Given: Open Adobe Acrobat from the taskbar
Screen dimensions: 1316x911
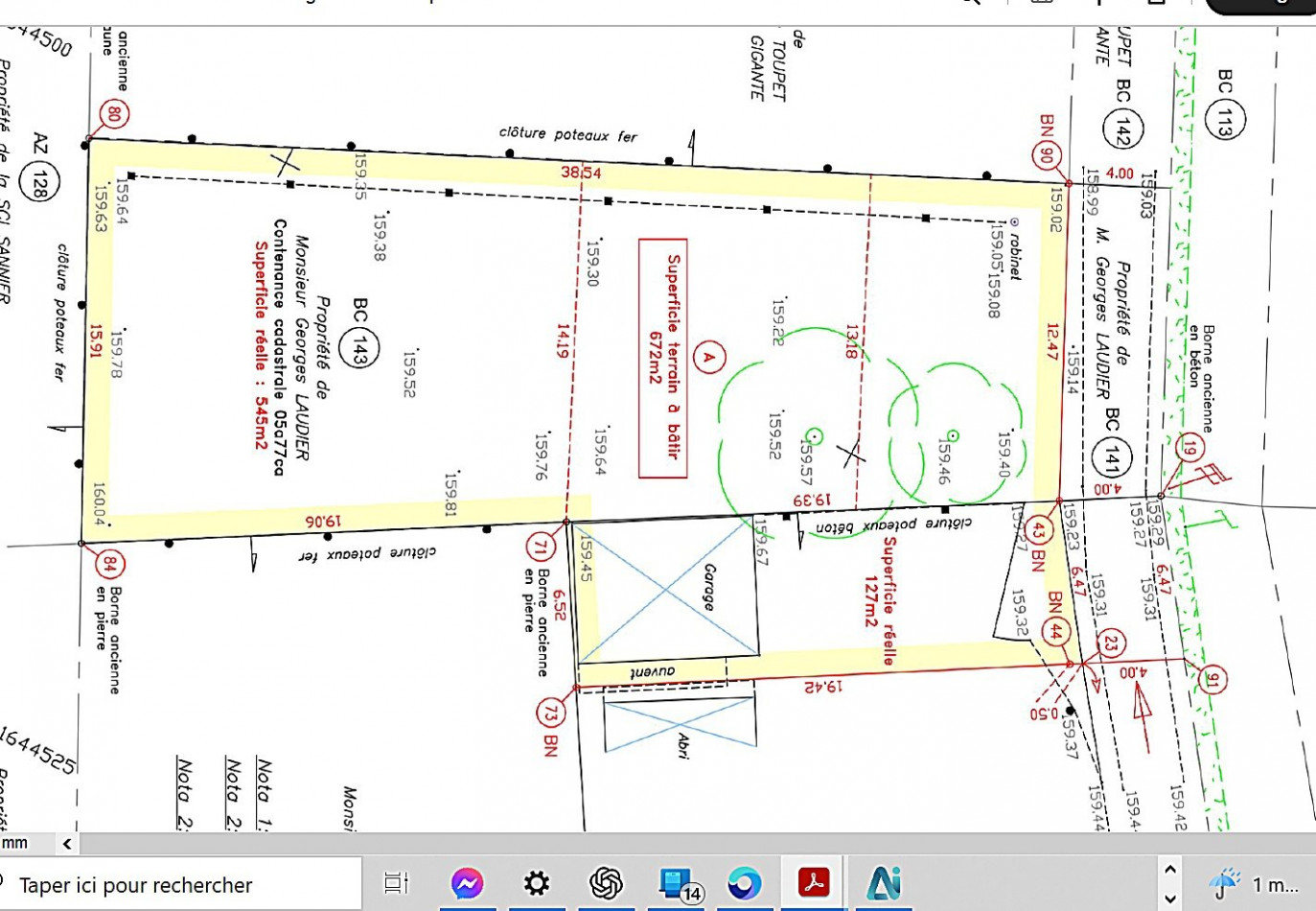Looking at the screenshot, I should pyautogui.click(x=815, y=883).
